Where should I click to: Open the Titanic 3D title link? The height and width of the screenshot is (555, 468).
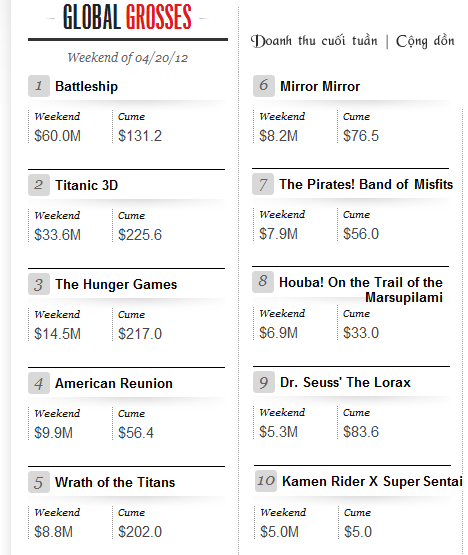click(x=86, y=185)
